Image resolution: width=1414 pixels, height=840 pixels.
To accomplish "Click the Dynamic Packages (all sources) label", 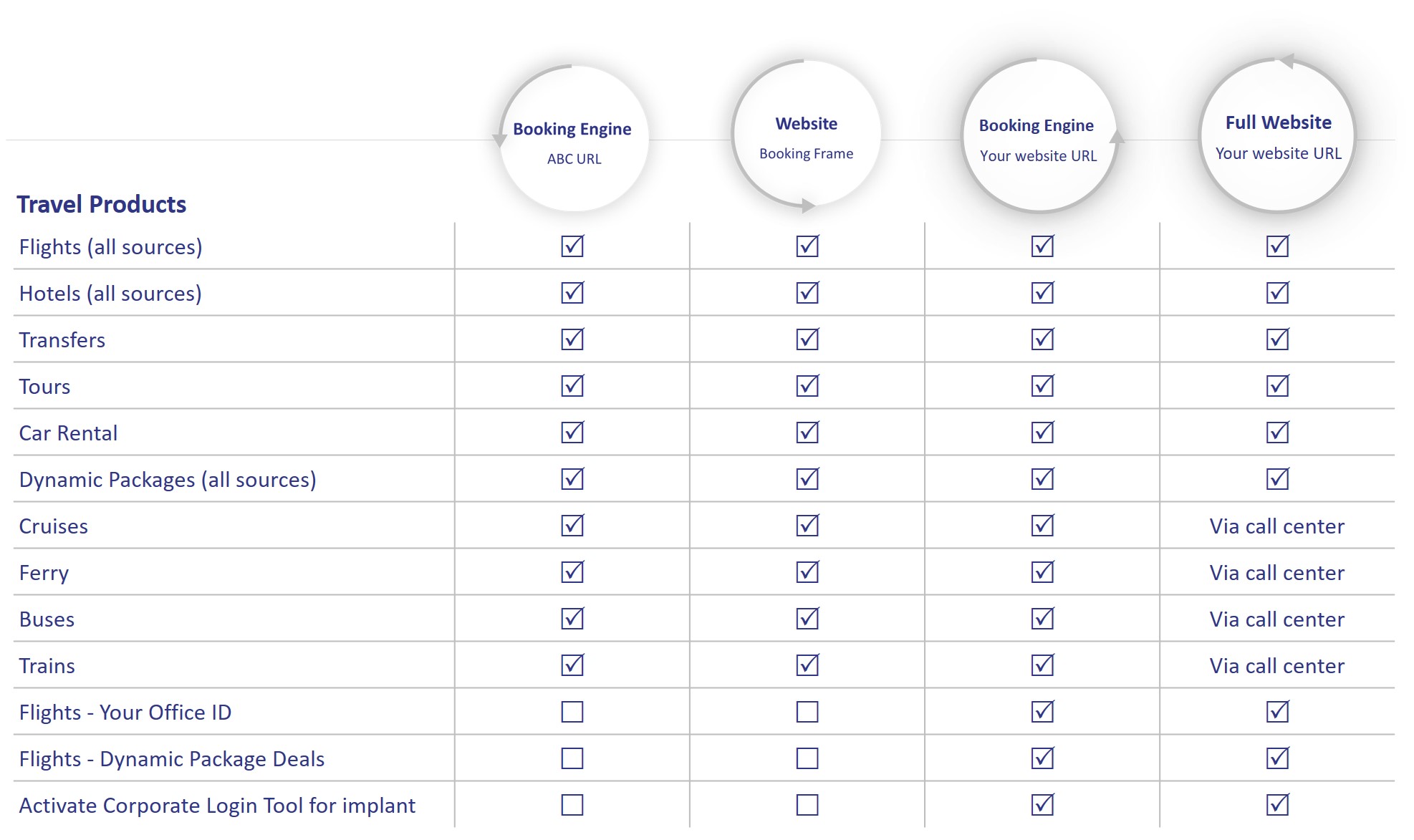I will (168, 480).
